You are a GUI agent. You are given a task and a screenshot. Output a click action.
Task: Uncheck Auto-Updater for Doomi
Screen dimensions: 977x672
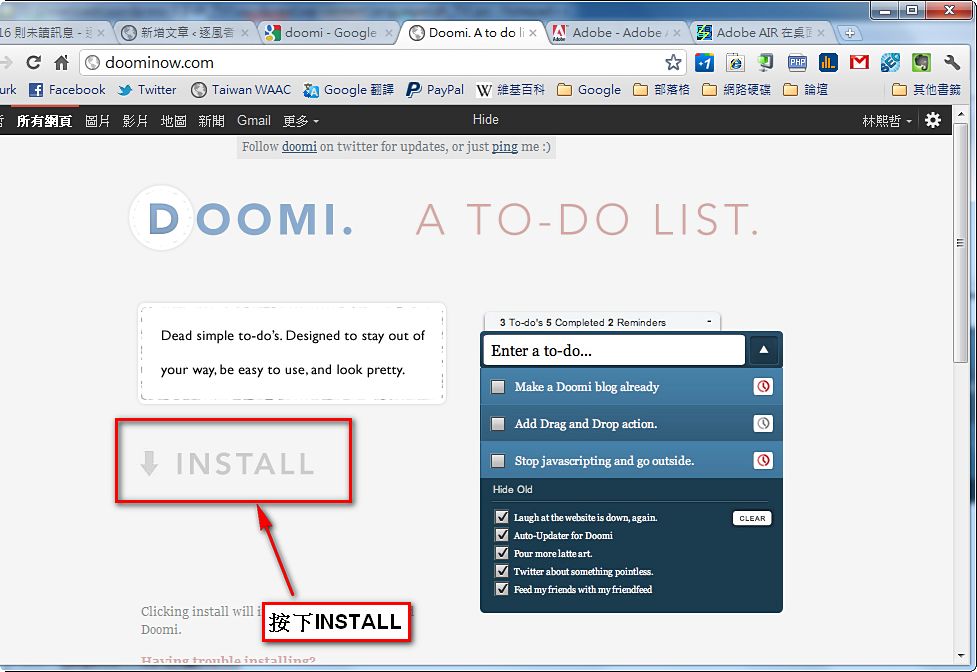click(502, 535)
